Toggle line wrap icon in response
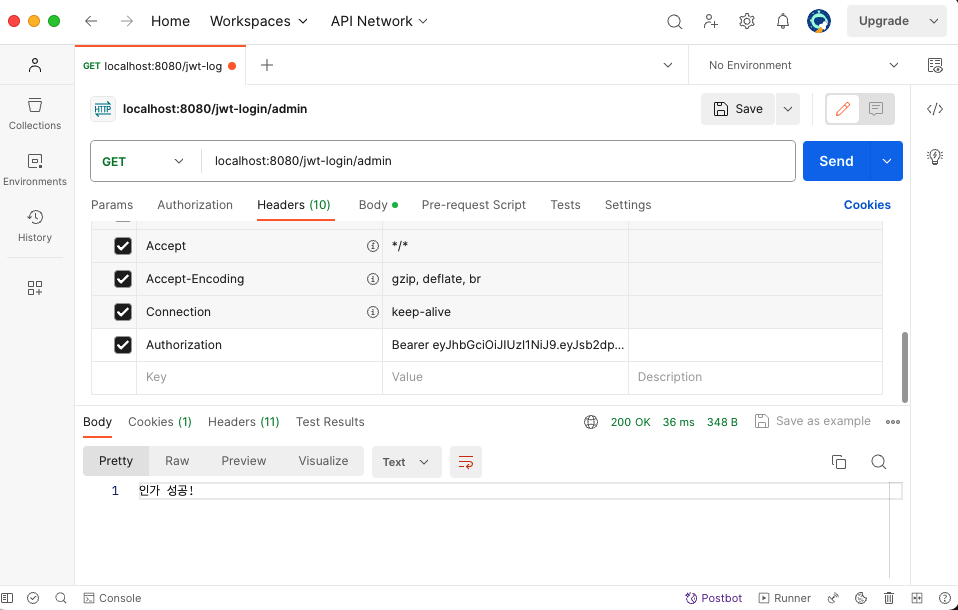The height and width of the screenshot is (610, 958). (466, 462)
